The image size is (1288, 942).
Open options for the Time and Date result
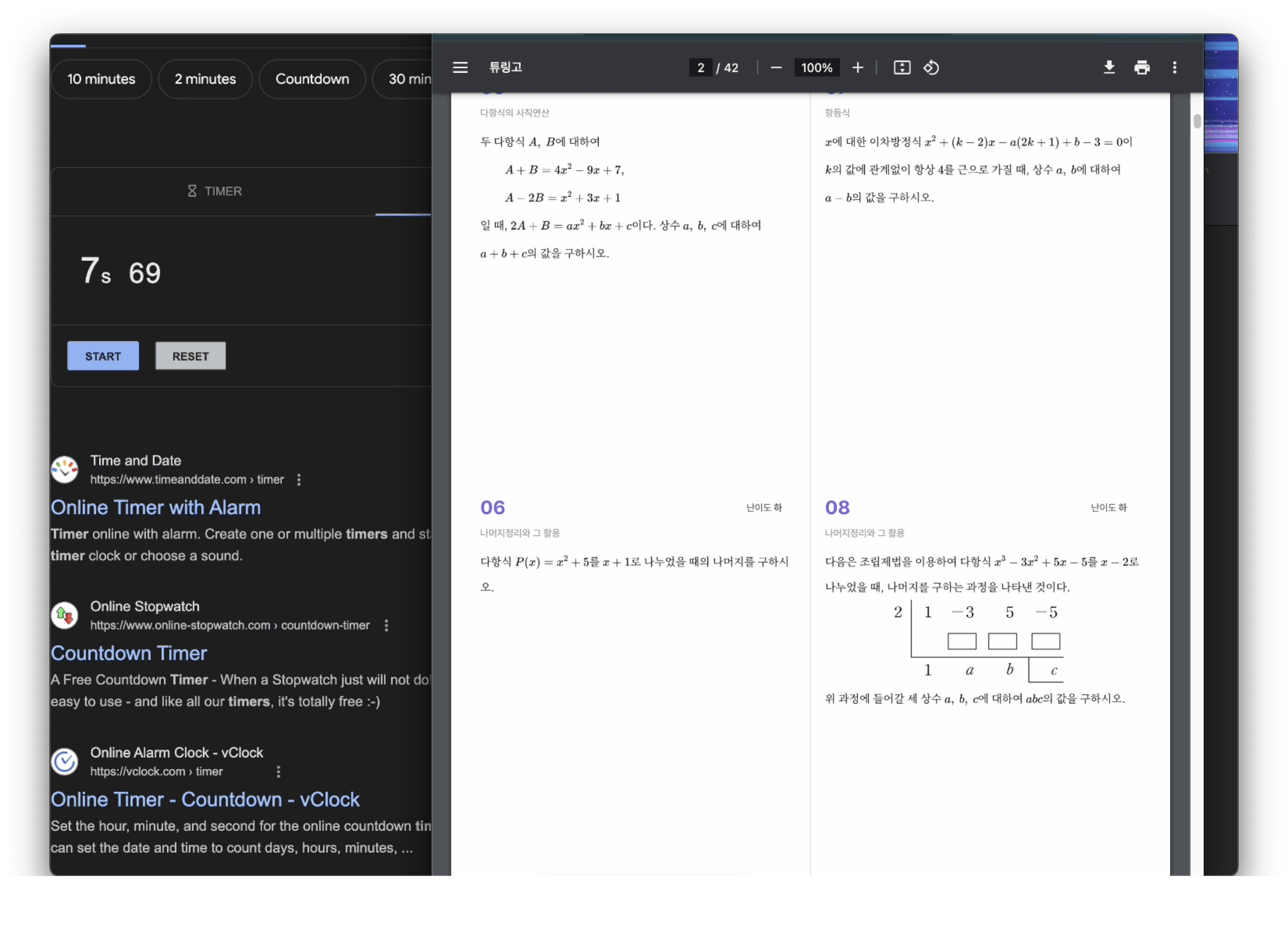click(299, 479)
